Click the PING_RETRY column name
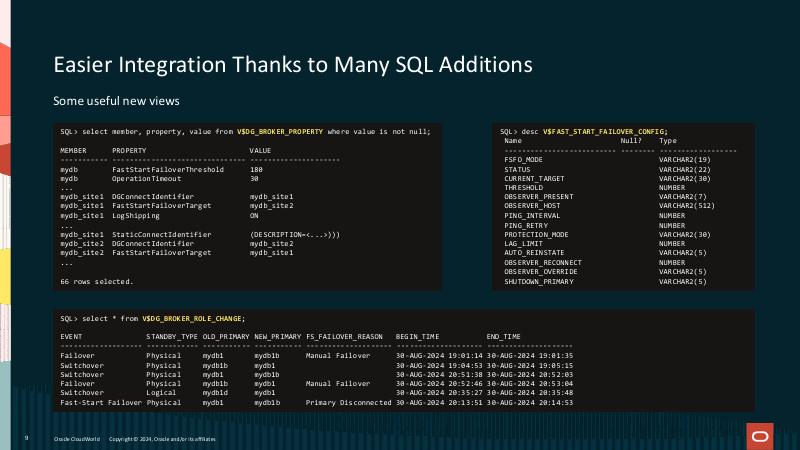Viewport: 800px width, 450px height. (526, 226)
